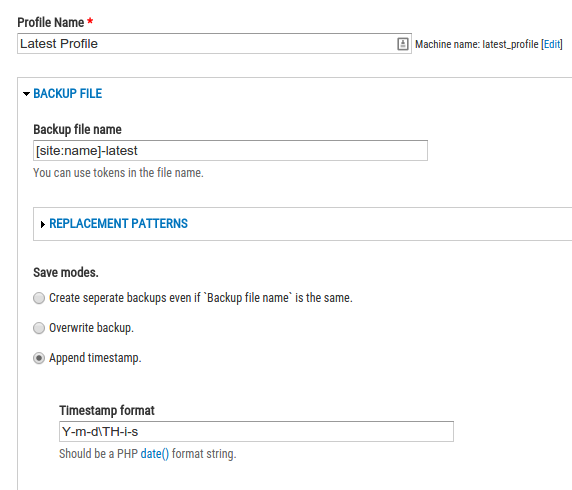Image resolution: width=572 pixels, height=490 pixels.
Task: Expand the Replacement Patterns triangle
Action: pyautogui.click(x=43, y=224)
